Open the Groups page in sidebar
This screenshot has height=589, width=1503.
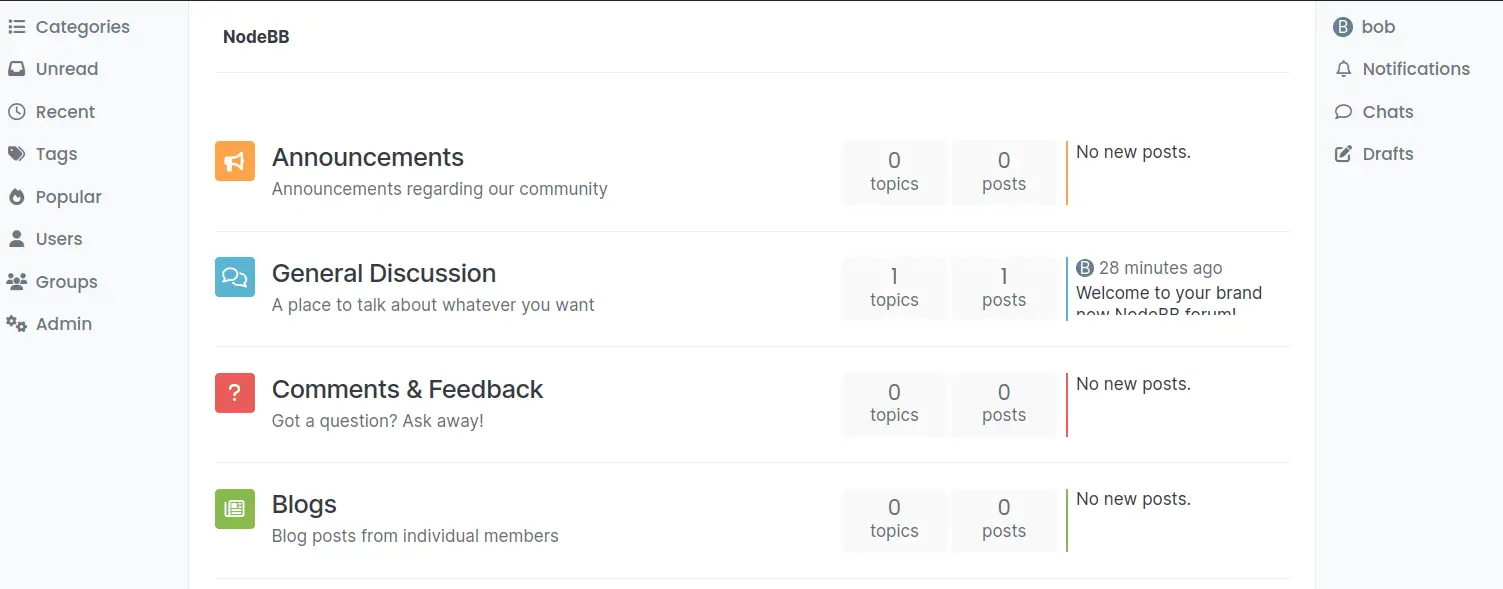[x=52, y=282]
